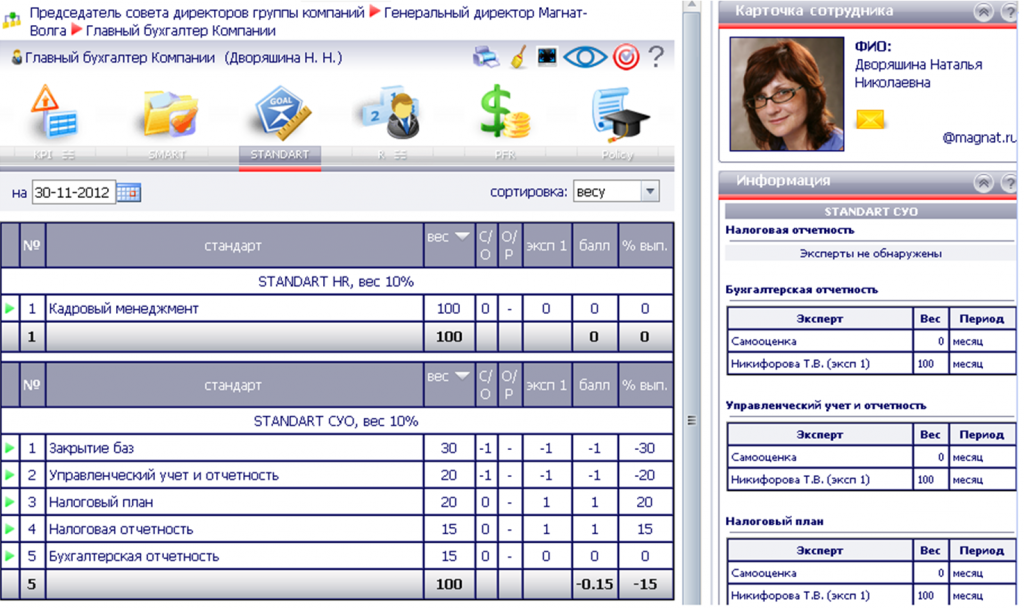Click the vertical scrollbar of main pane
The image size is (1024, 609).
tap(691, 307)
